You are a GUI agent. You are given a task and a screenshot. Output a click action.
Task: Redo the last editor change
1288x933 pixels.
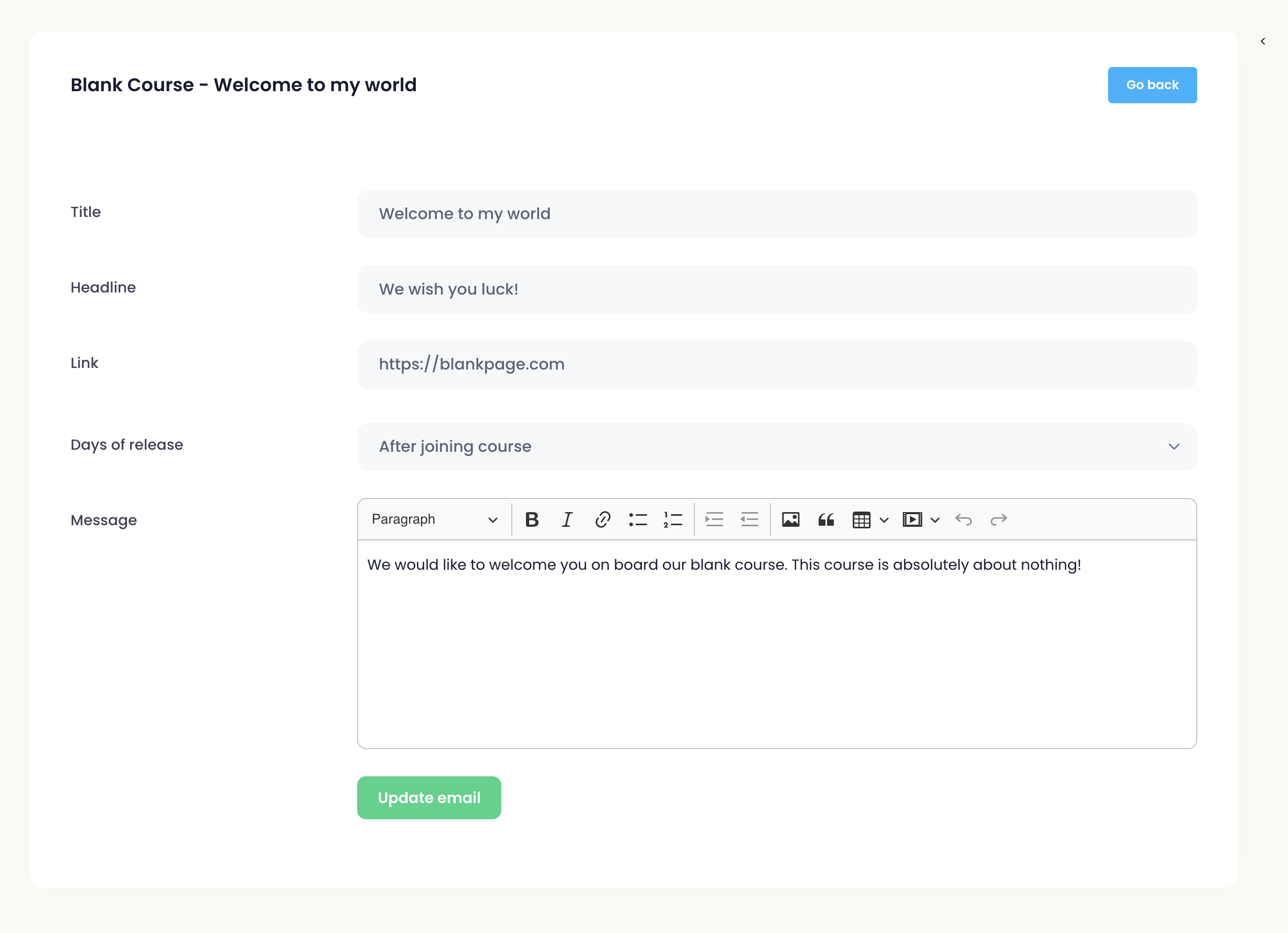(x=999, y=519)
